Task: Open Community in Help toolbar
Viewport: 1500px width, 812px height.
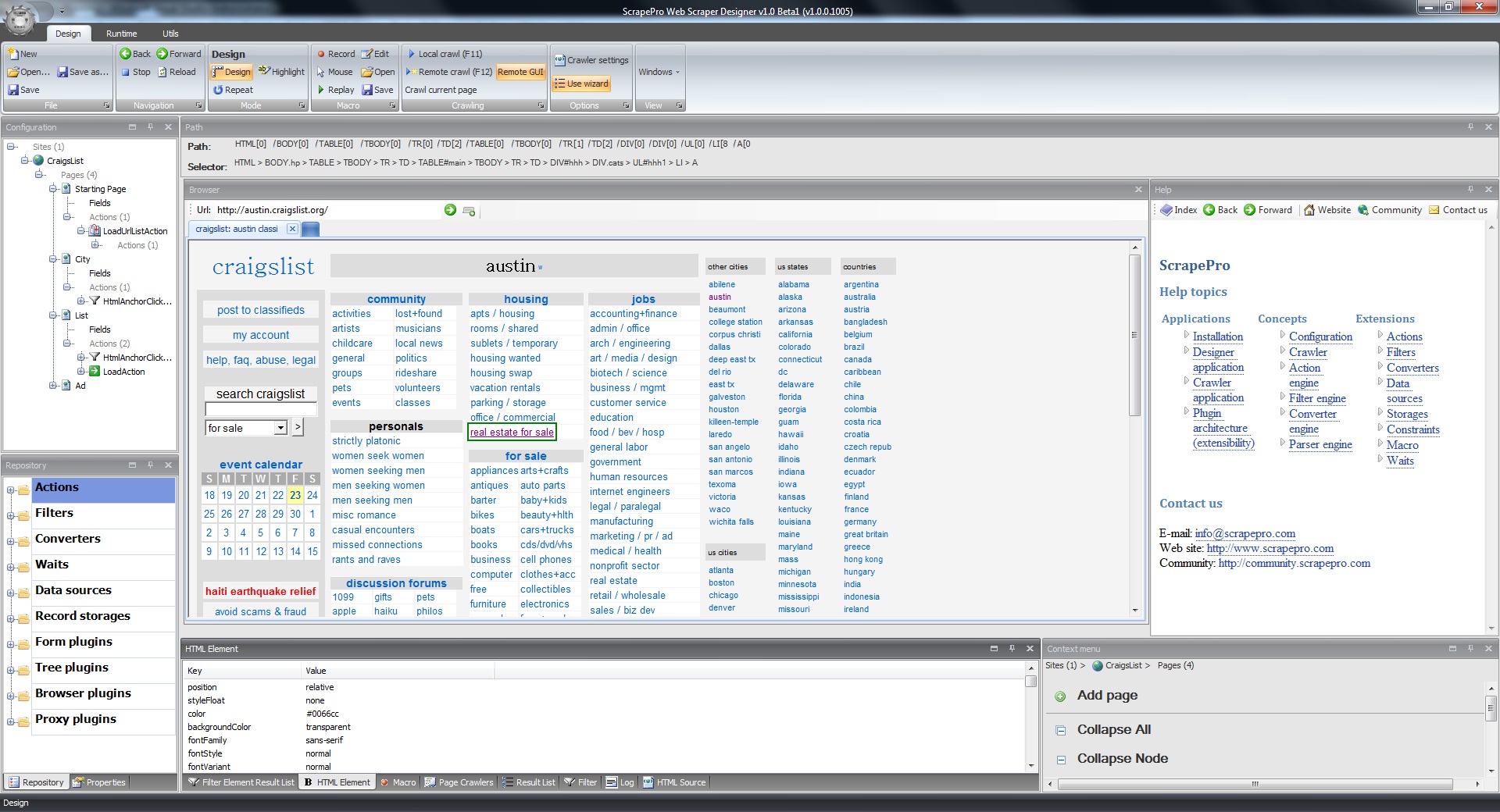Action: pos(1389,210)
